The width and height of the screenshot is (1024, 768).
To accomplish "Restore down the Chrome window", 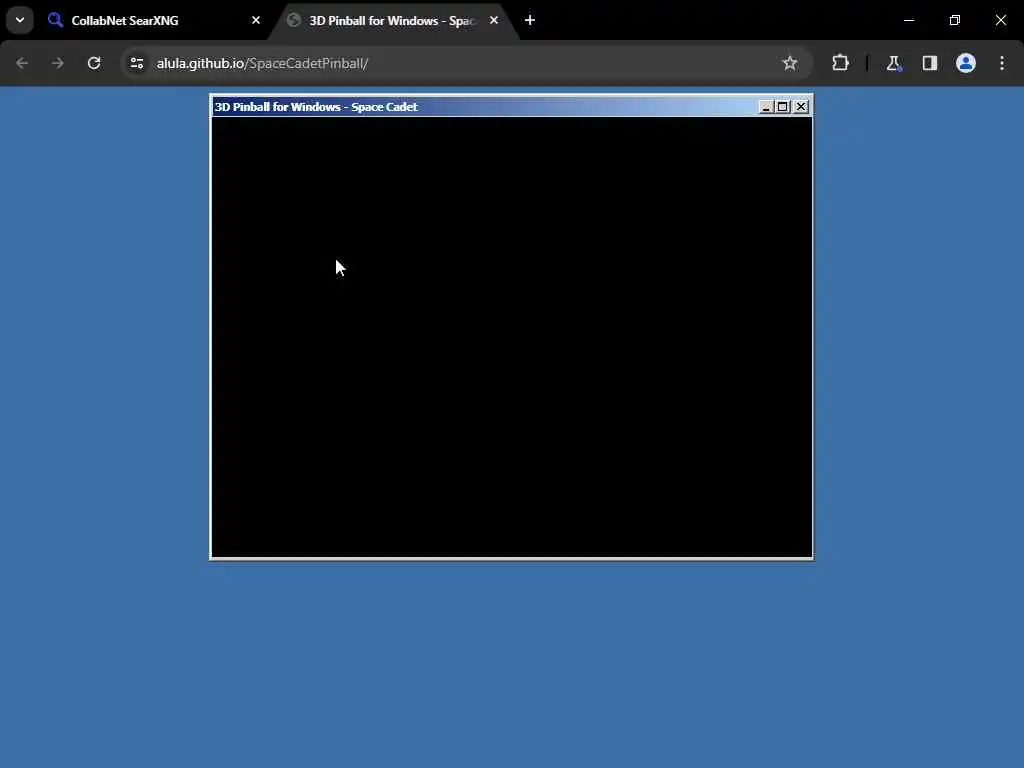I will pyautogui.click(x=955, y=20).
